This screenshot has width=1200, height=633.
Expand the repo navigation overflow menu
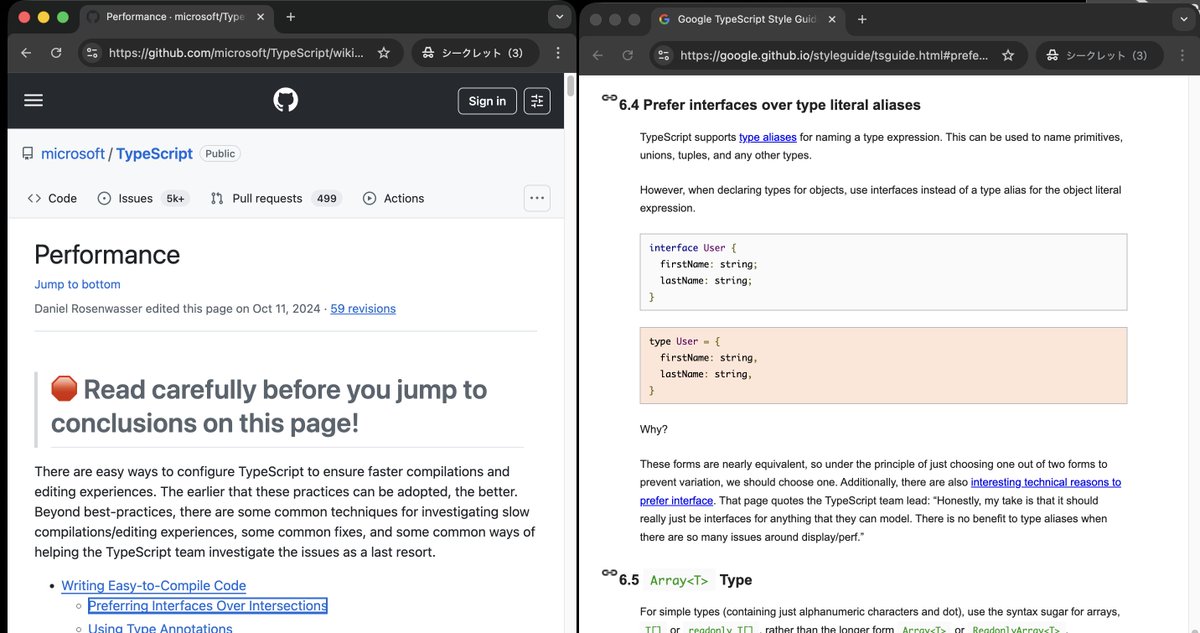click(537, 198)
